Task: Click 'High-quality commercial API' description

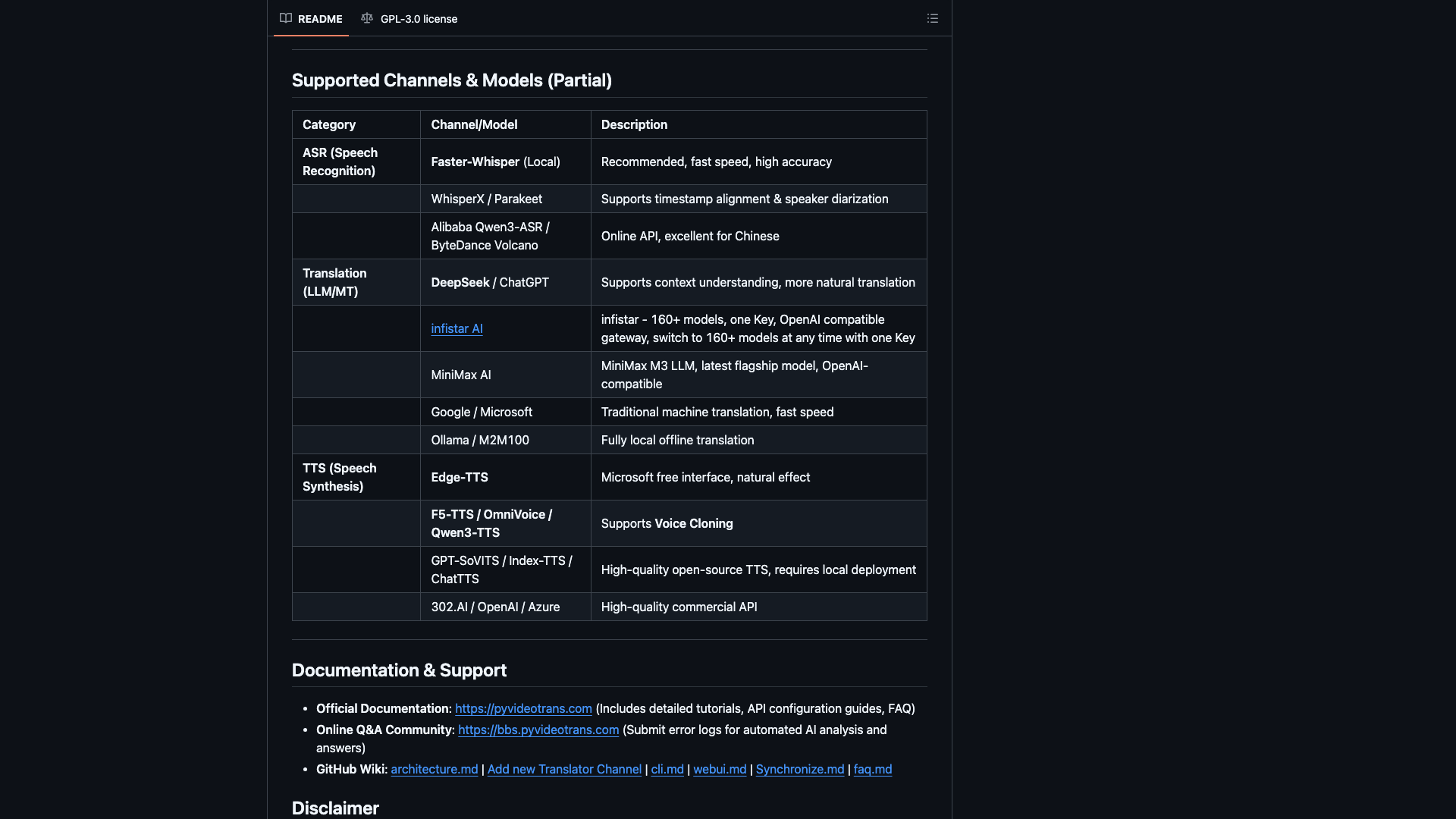Action: (x=679, y=607)
